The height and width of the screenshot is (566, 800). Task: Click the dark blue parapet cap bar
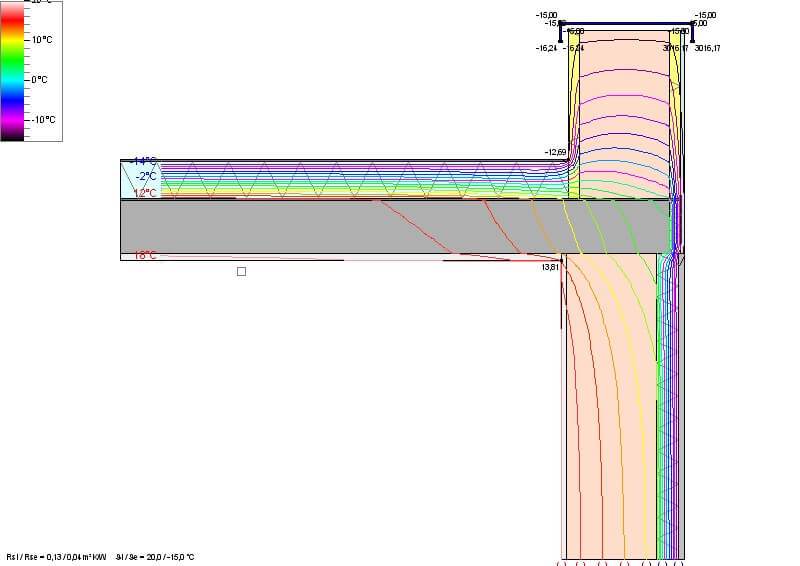point(627,23)
